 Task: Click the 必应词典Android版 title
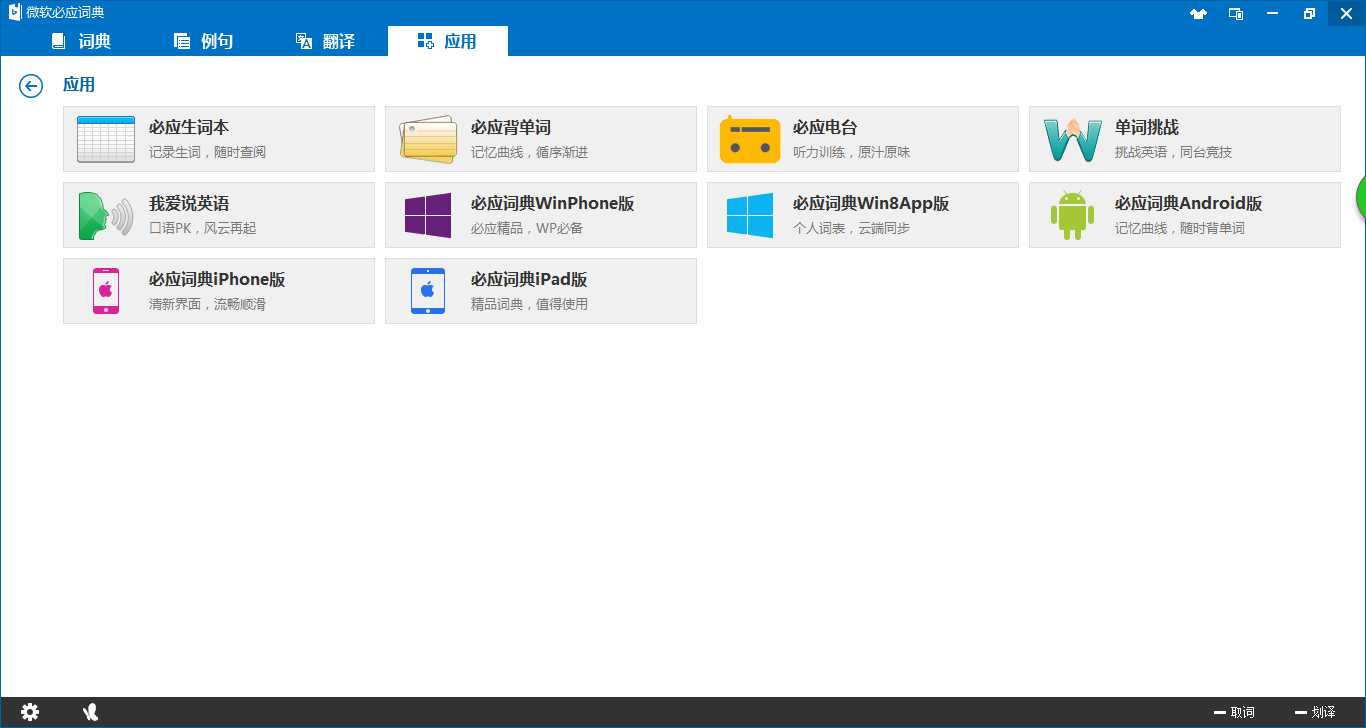1189,204
